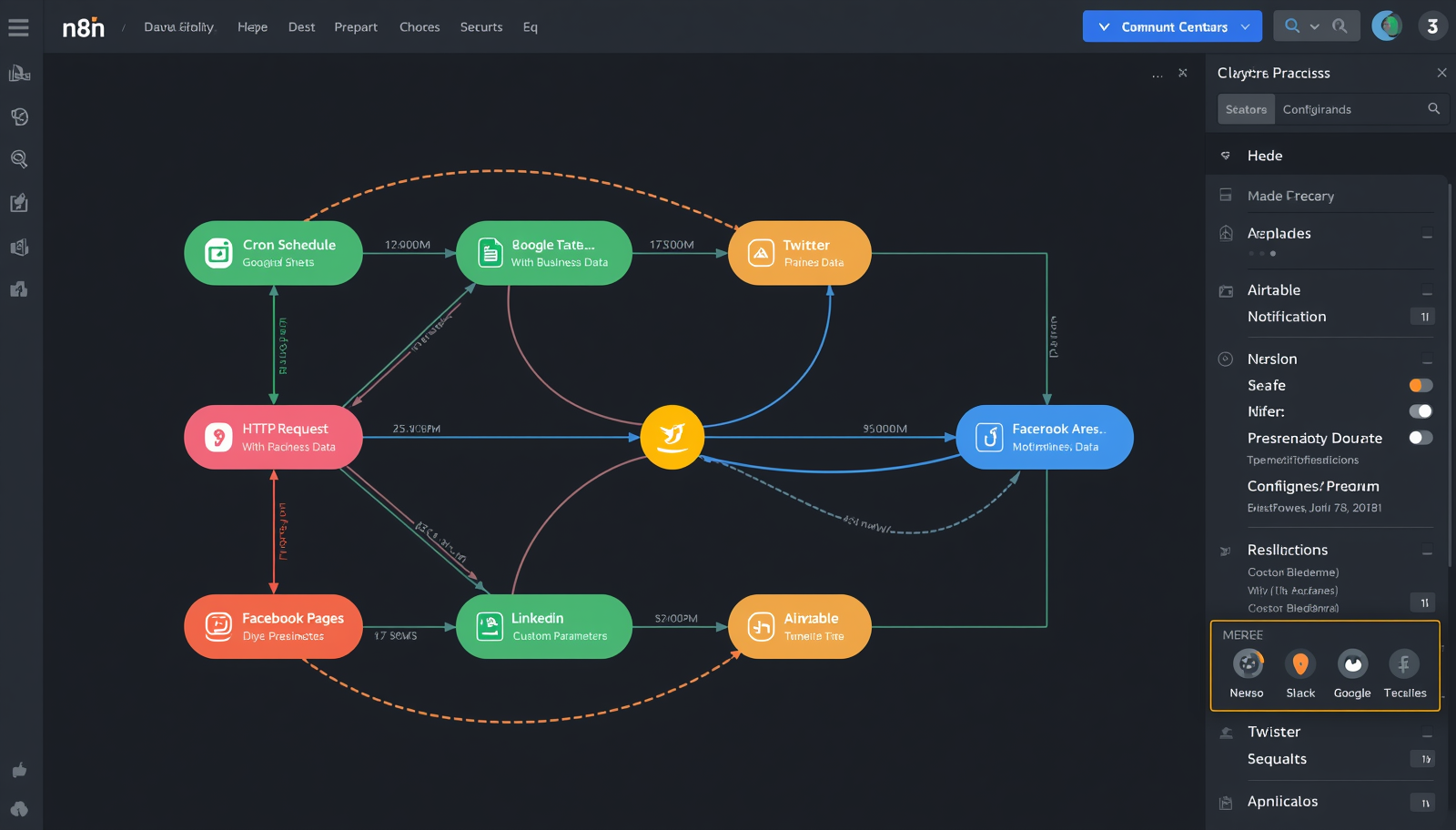Screen dimensions: 1456x830
Task: Click the yellow central merge node
Action: click(672, 438)
